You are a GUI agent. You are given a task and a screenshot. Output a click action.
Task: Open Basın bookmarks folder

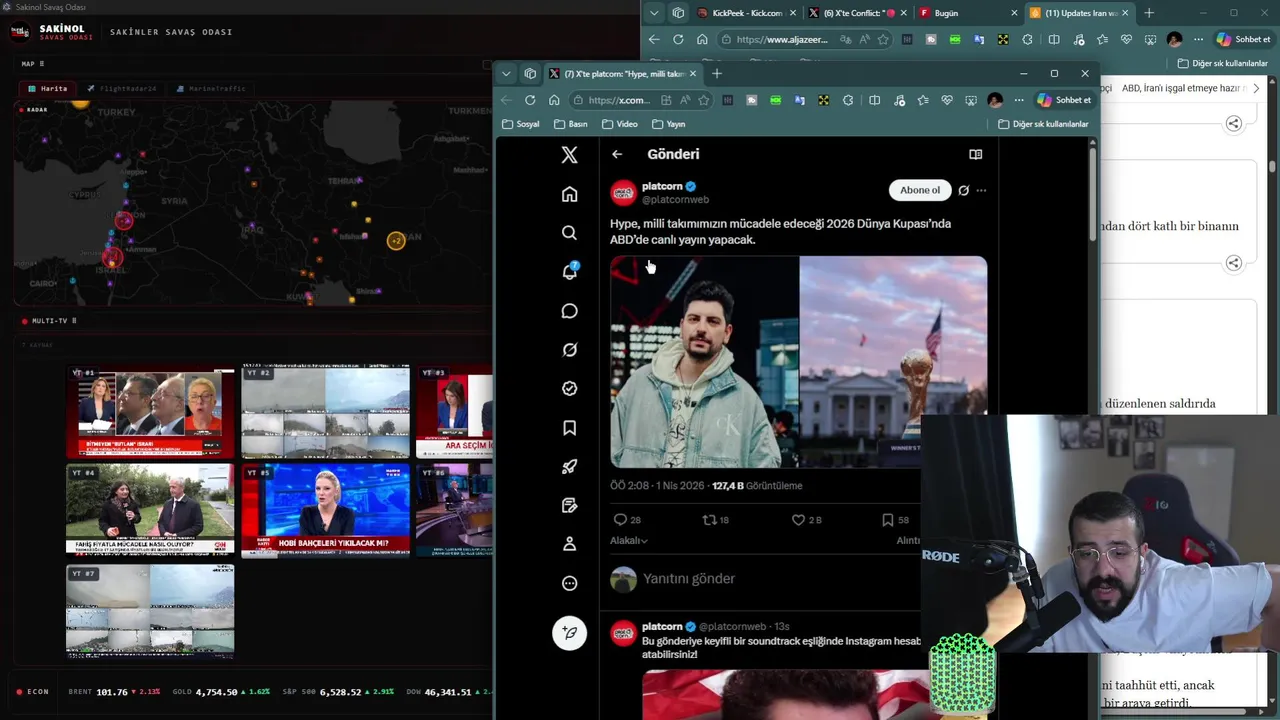point(571,124)
